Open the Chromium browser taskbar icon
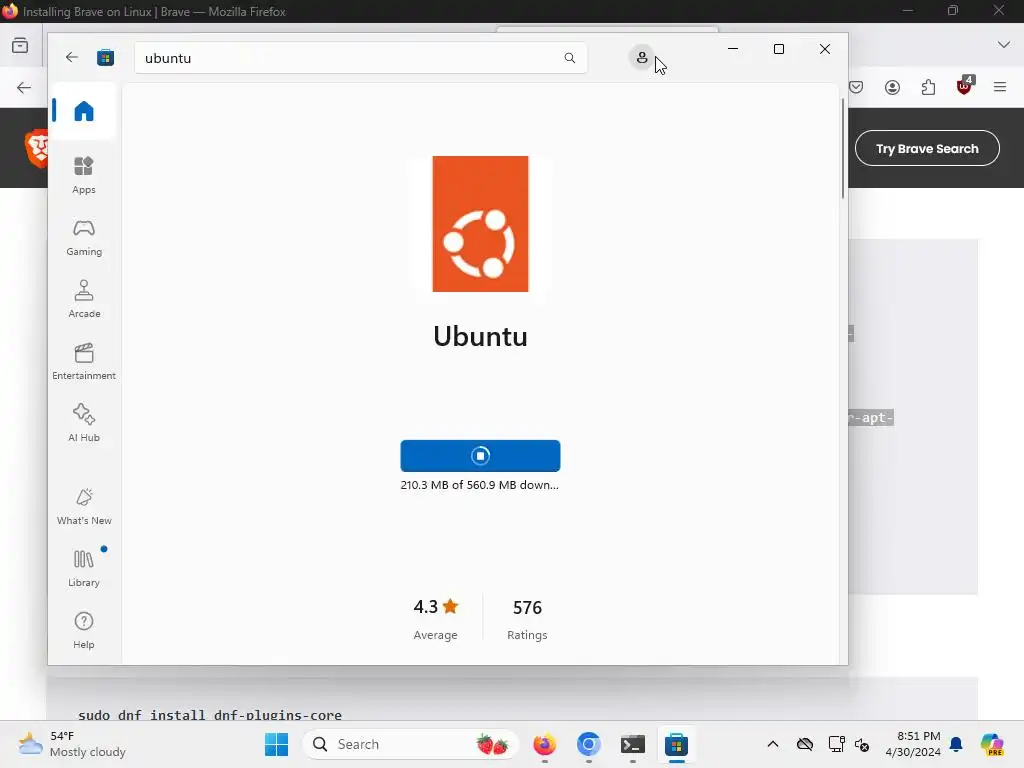 tap(588, 744)
